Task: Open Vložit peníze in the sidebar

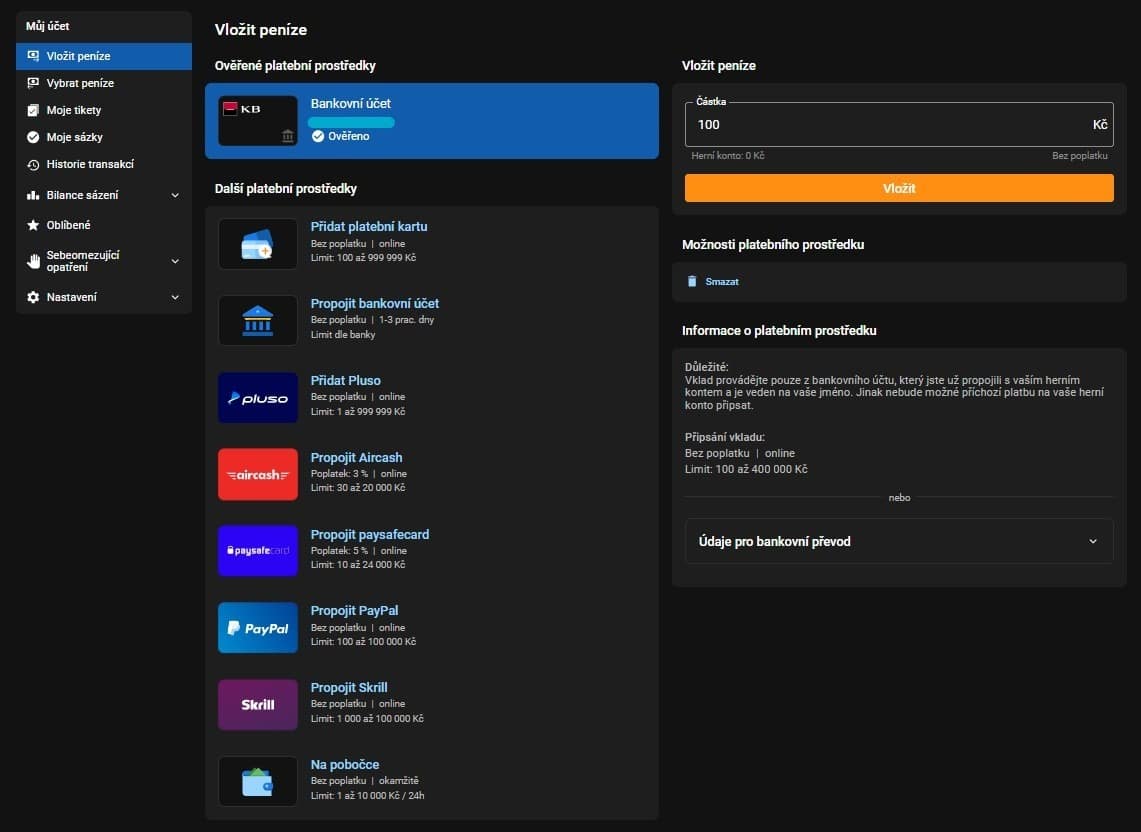Action: [x=104, y=56]
